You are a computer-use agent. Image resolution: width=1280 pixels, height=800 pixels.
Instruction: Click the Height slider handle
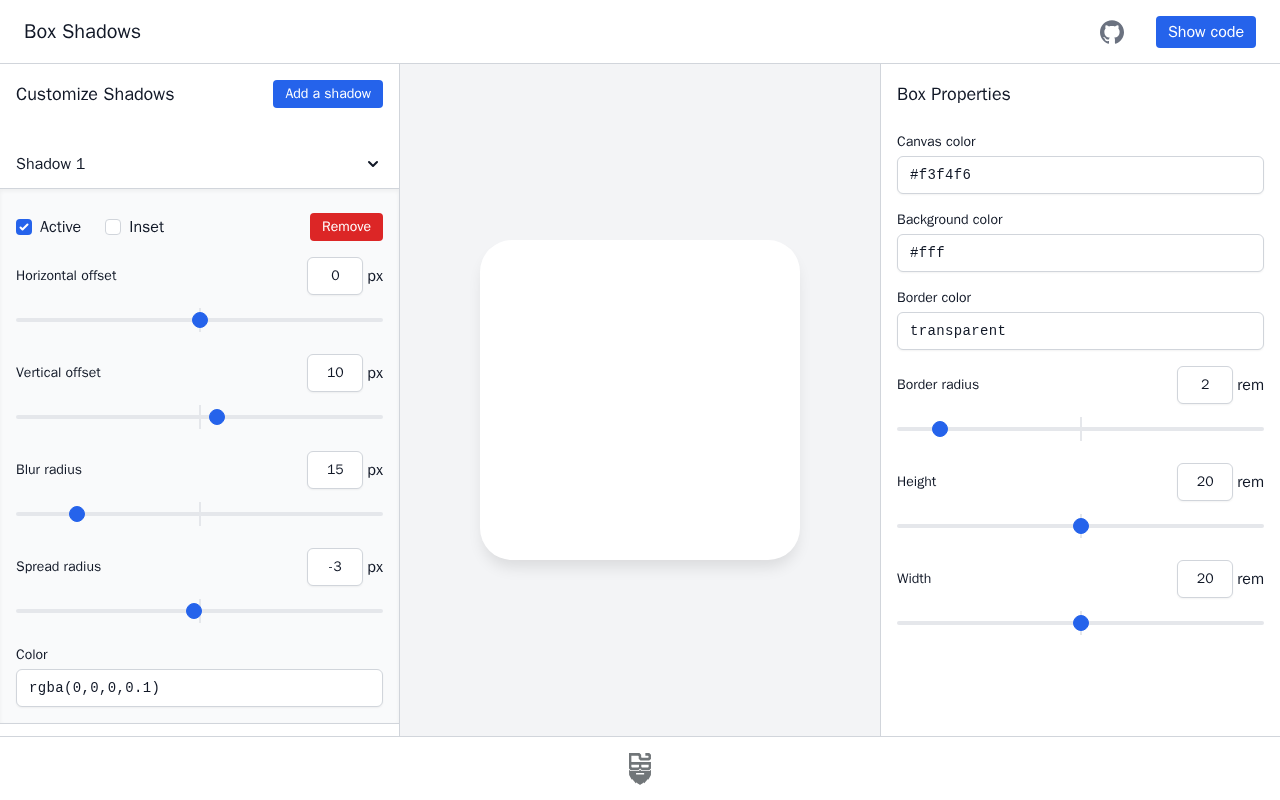click(x=1081, y=526)
